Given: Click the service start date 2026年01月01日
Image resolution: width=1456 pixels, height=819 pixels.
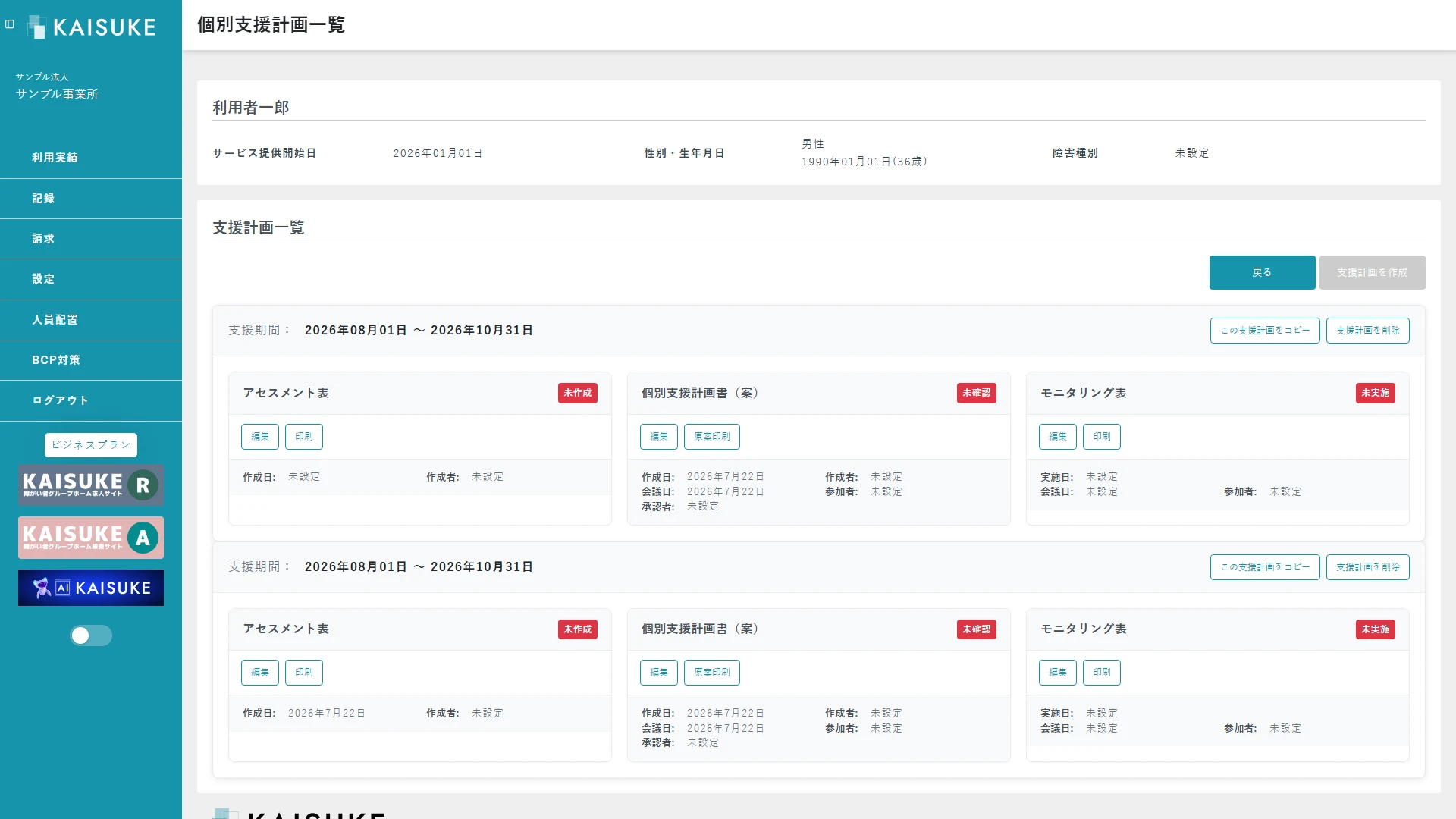Looking at the screenshot, I should coord(438,153).
